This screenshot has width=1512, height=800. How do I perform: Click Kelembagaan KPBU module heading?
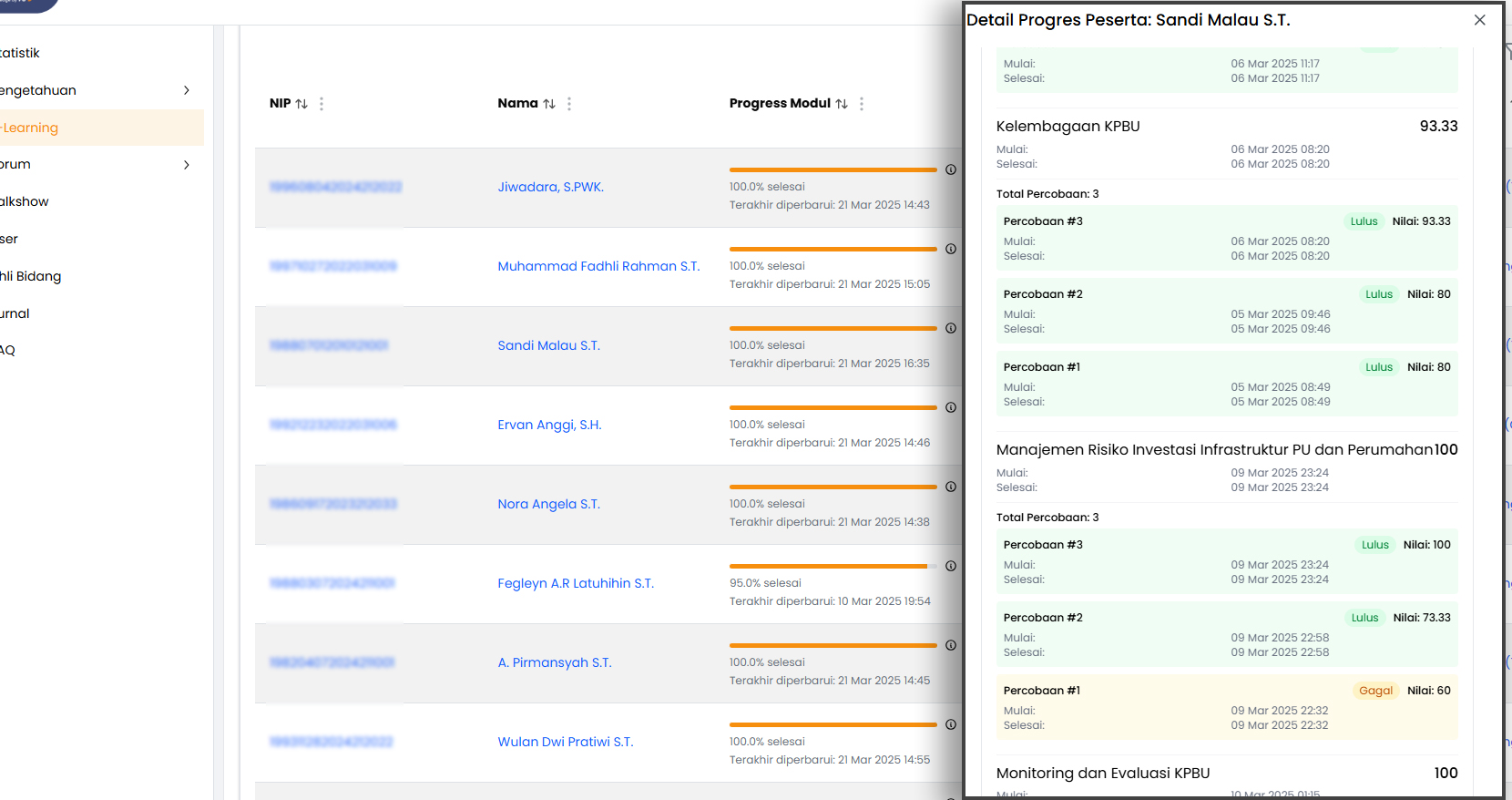coord(1068,127)
